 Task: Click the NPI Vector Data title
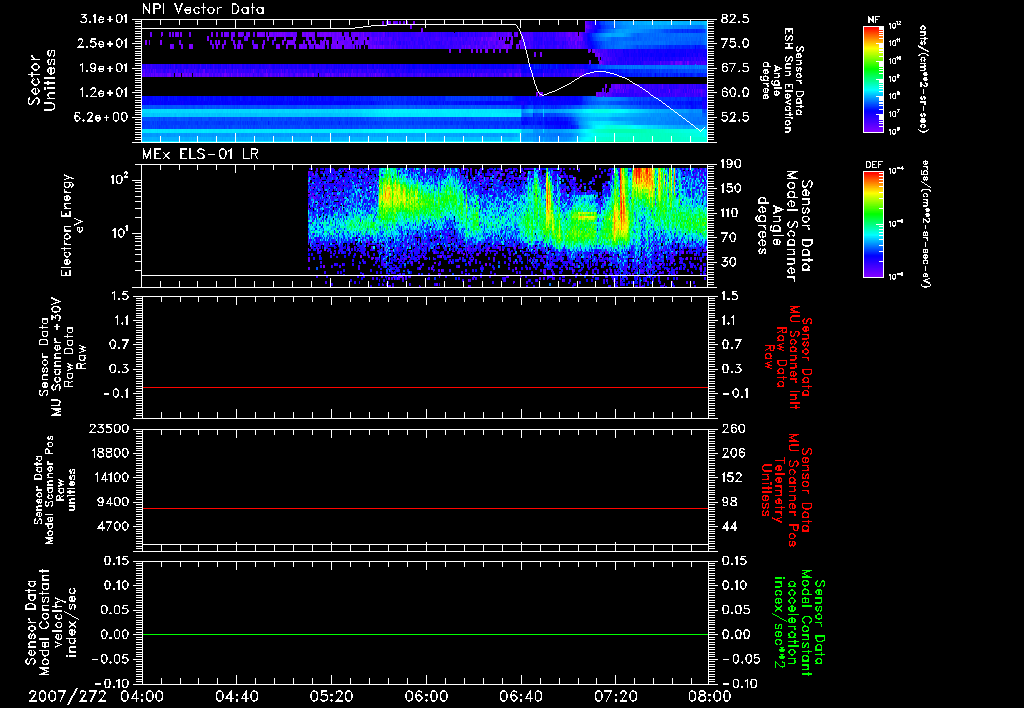(x=203, y=9)
